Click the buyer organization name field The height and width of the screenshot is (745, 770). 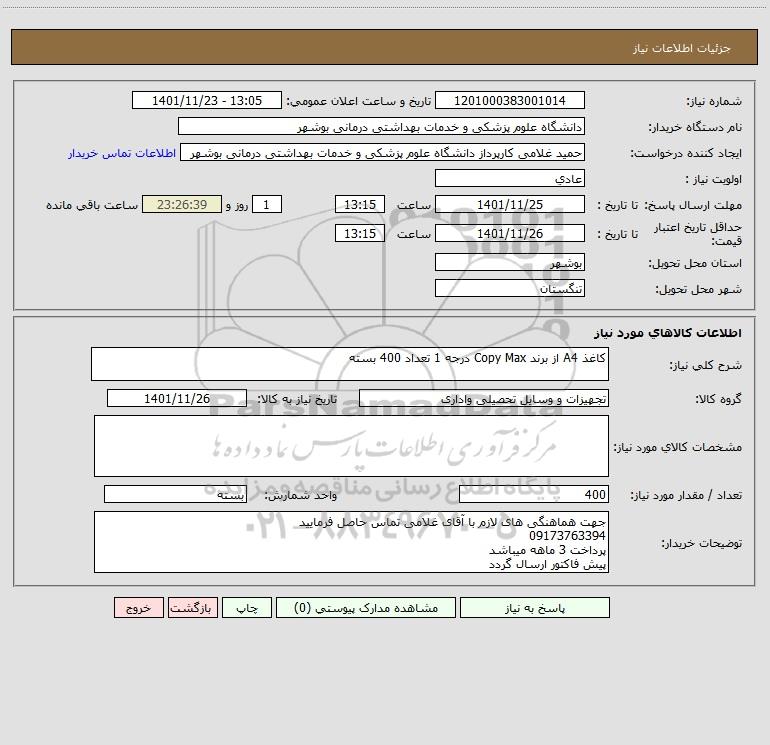click(381, 127)
